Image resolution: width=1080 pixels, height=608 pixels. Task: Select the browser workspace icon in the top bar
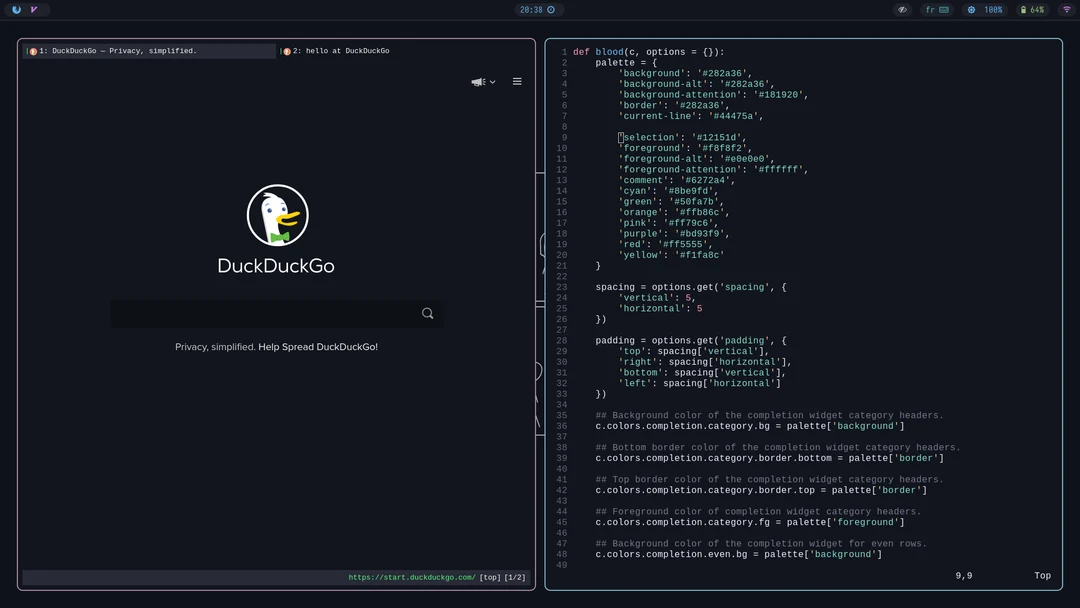tap(14, 9)
